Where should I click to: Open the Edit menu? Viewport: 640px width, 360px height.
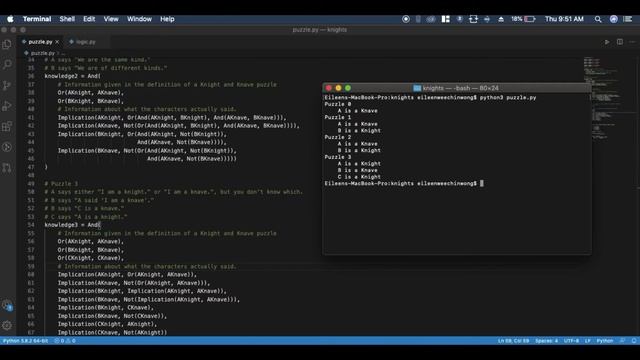click(89, 19)
